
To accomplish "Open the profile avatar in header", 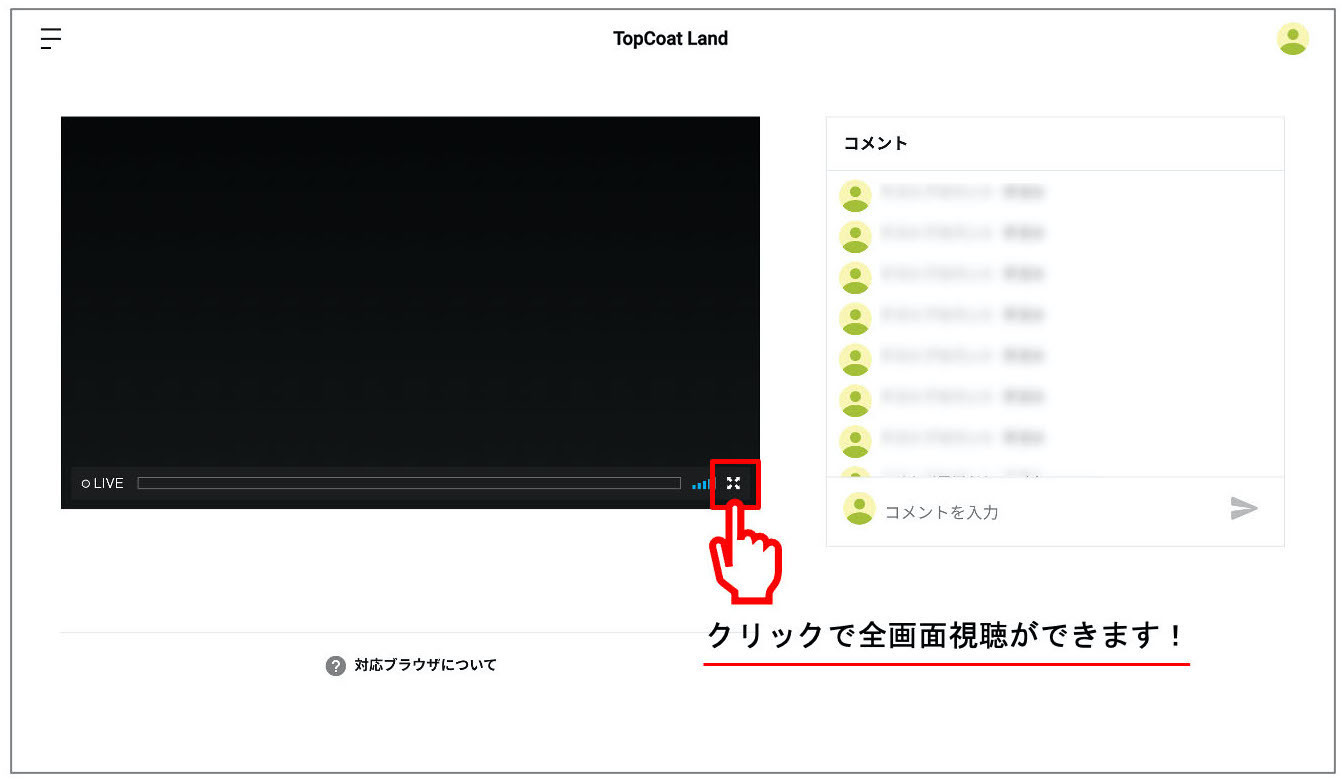I will (x=1293, y=39).
